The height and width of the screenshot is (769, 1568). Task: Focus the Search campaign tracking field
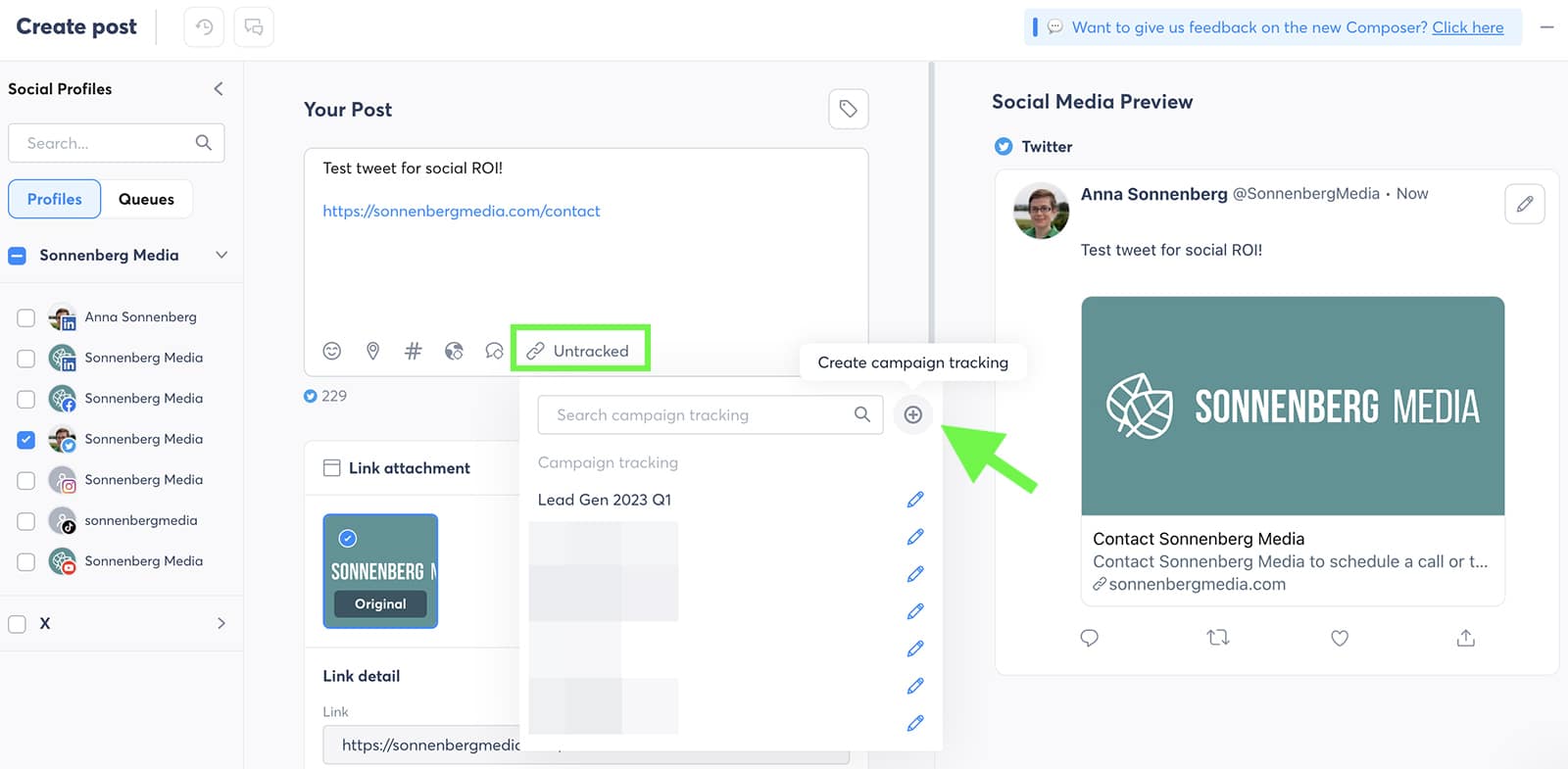click(x=710, y=414)
